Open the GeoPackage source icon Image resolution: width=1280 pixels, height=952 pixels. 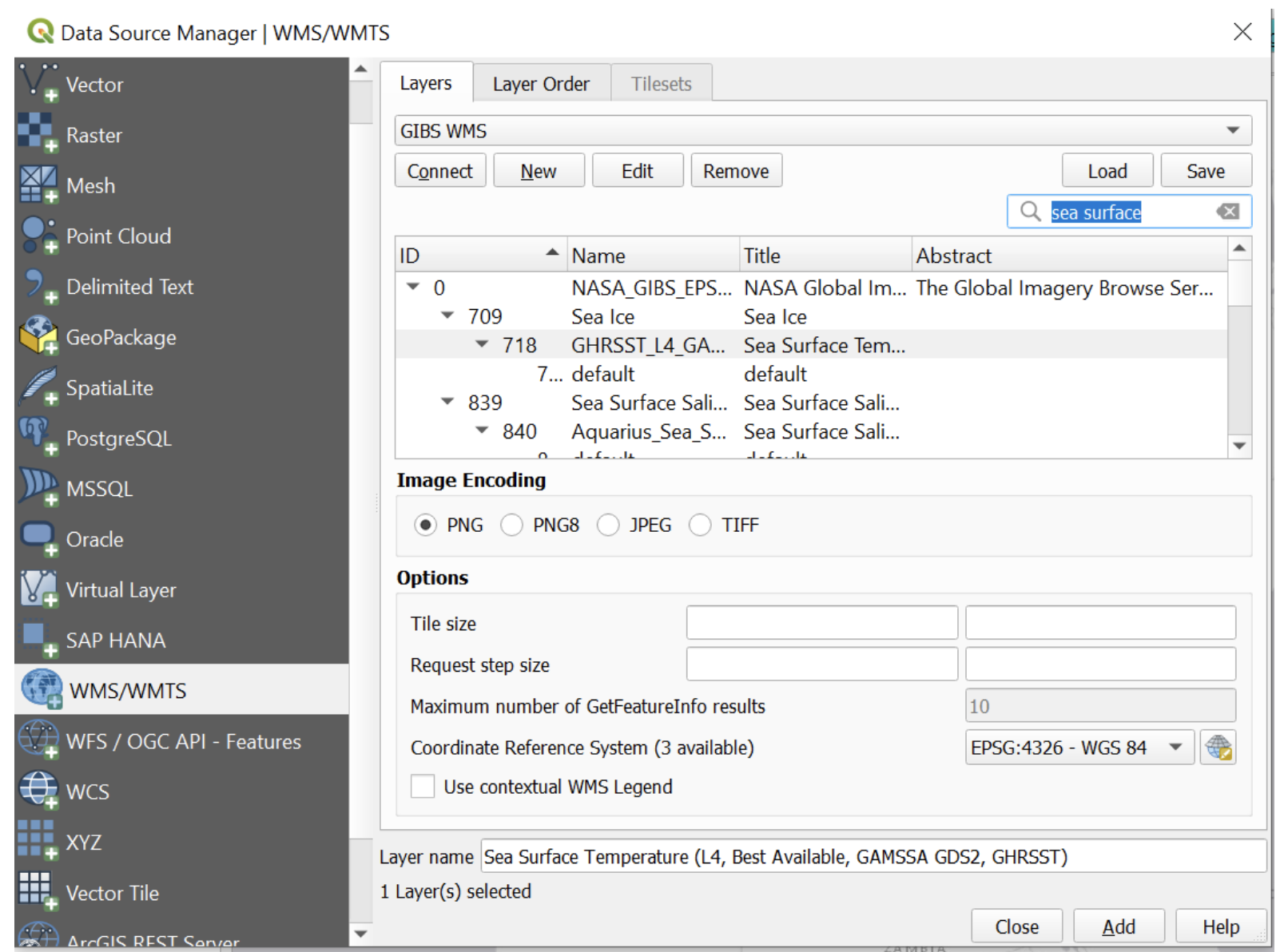tap(38, 336)
